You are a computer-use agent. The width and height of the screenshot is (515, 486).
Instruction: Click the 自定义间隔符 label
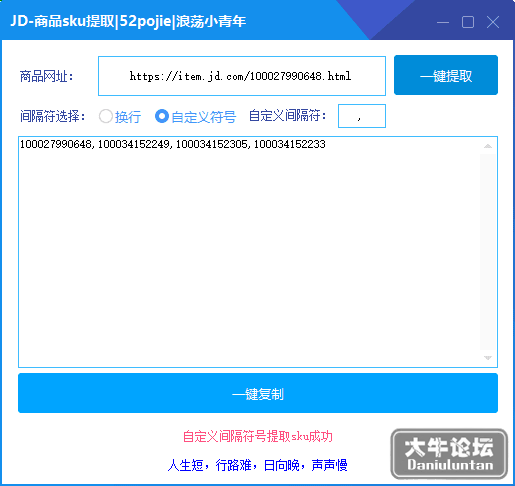point(288,116)
